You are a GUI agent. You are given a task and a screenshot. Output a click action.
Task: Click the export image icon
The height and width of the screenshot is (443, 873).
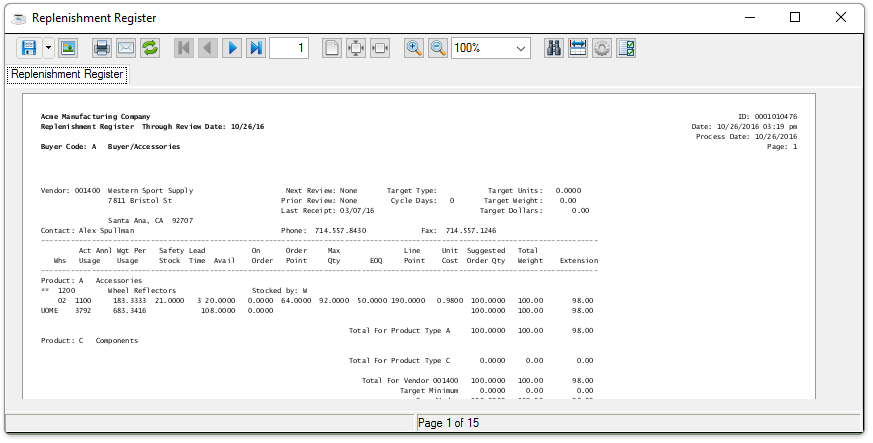[x=68, y=48]
